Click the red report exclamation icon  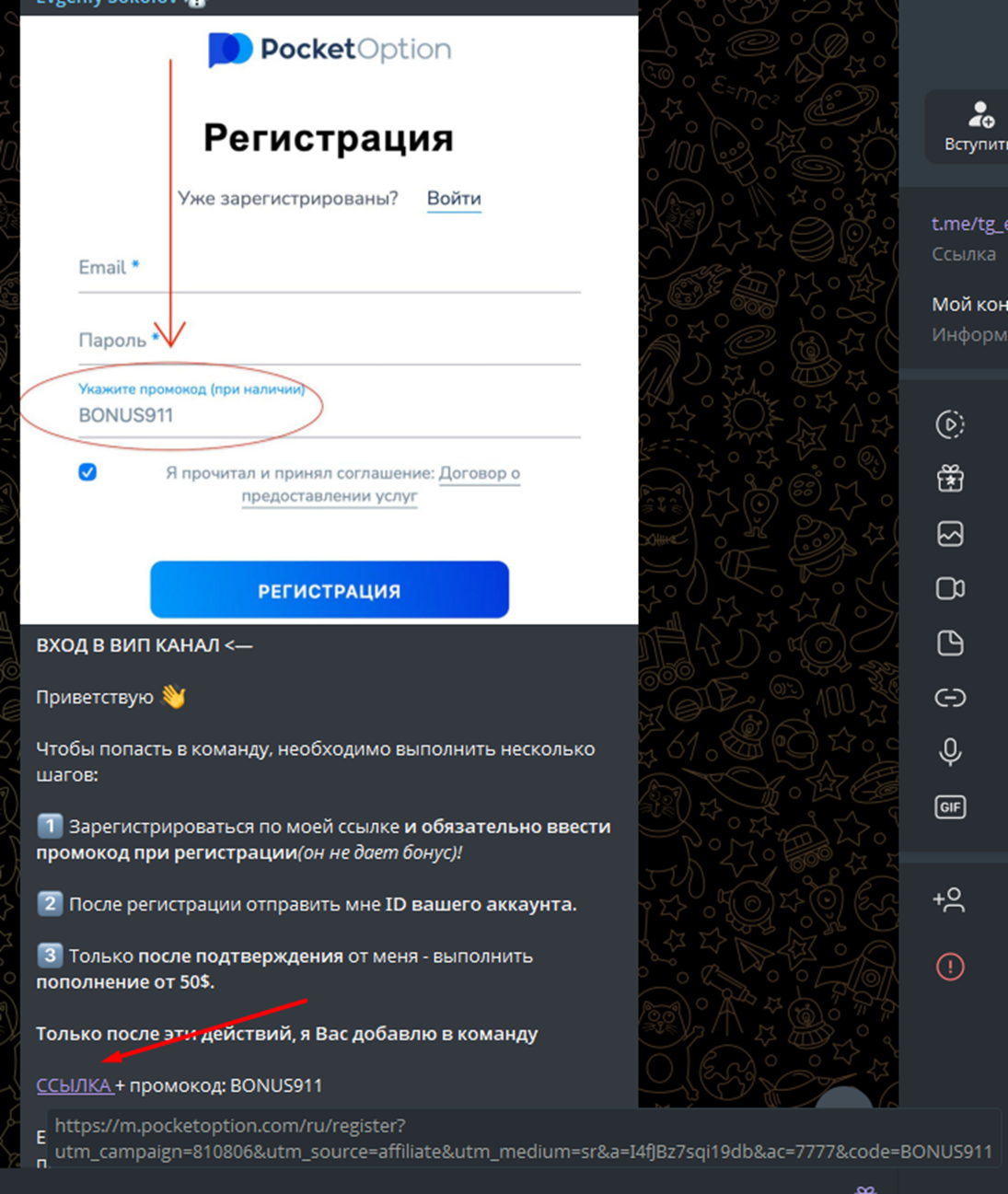click(950, 967)
